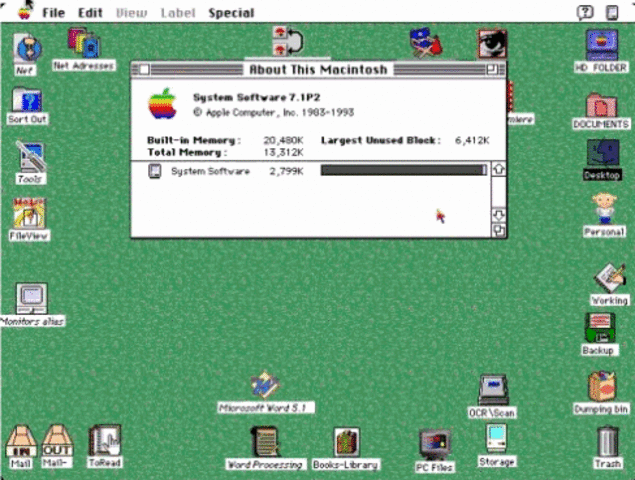Screen dimensions: 635x480
Task: Click the System Software memory usage bar
Action: [x=404, y=170]
